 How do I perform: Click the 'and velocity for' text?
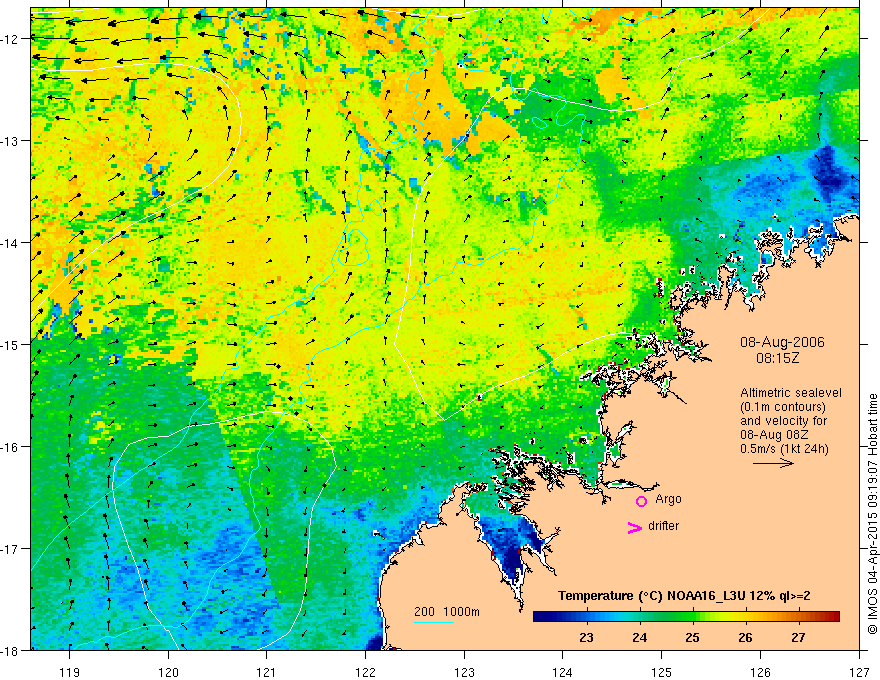(783, 421)
